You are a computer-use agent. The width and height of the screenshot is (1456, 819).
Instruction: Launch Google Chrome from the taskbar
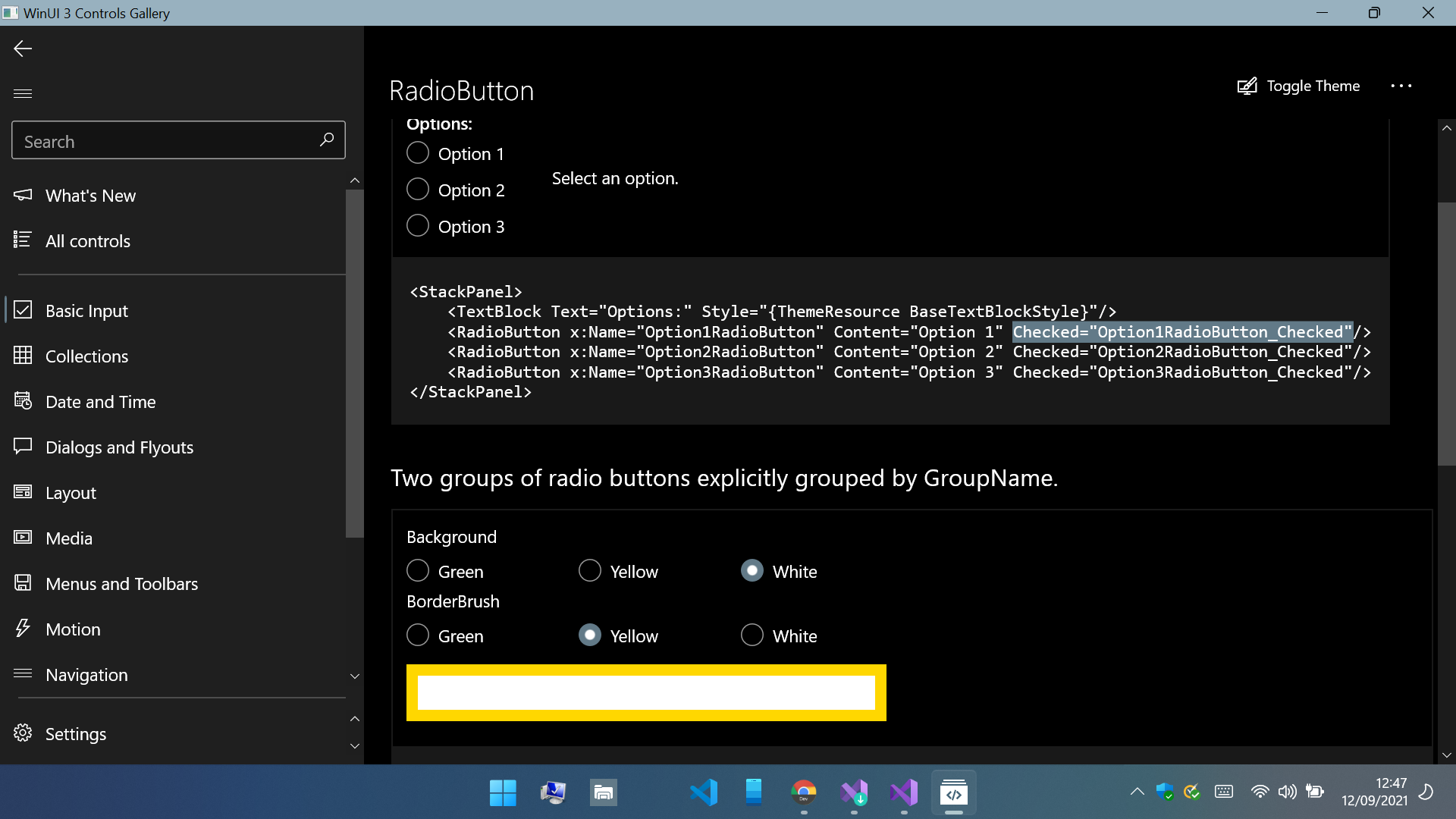[803, 792]
